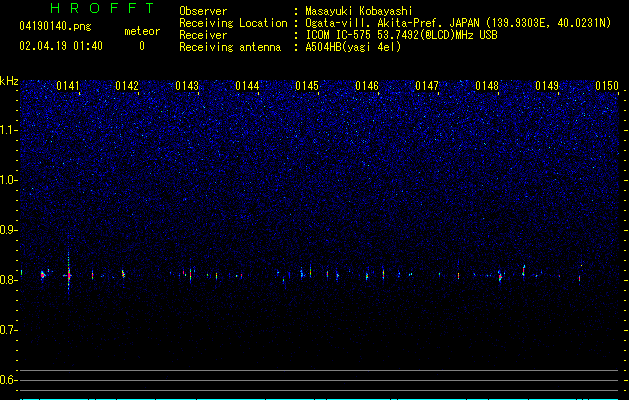The width and height of the screenshot is (629, 400).
Task: Click the Receiving Location label
Action: 233,23
